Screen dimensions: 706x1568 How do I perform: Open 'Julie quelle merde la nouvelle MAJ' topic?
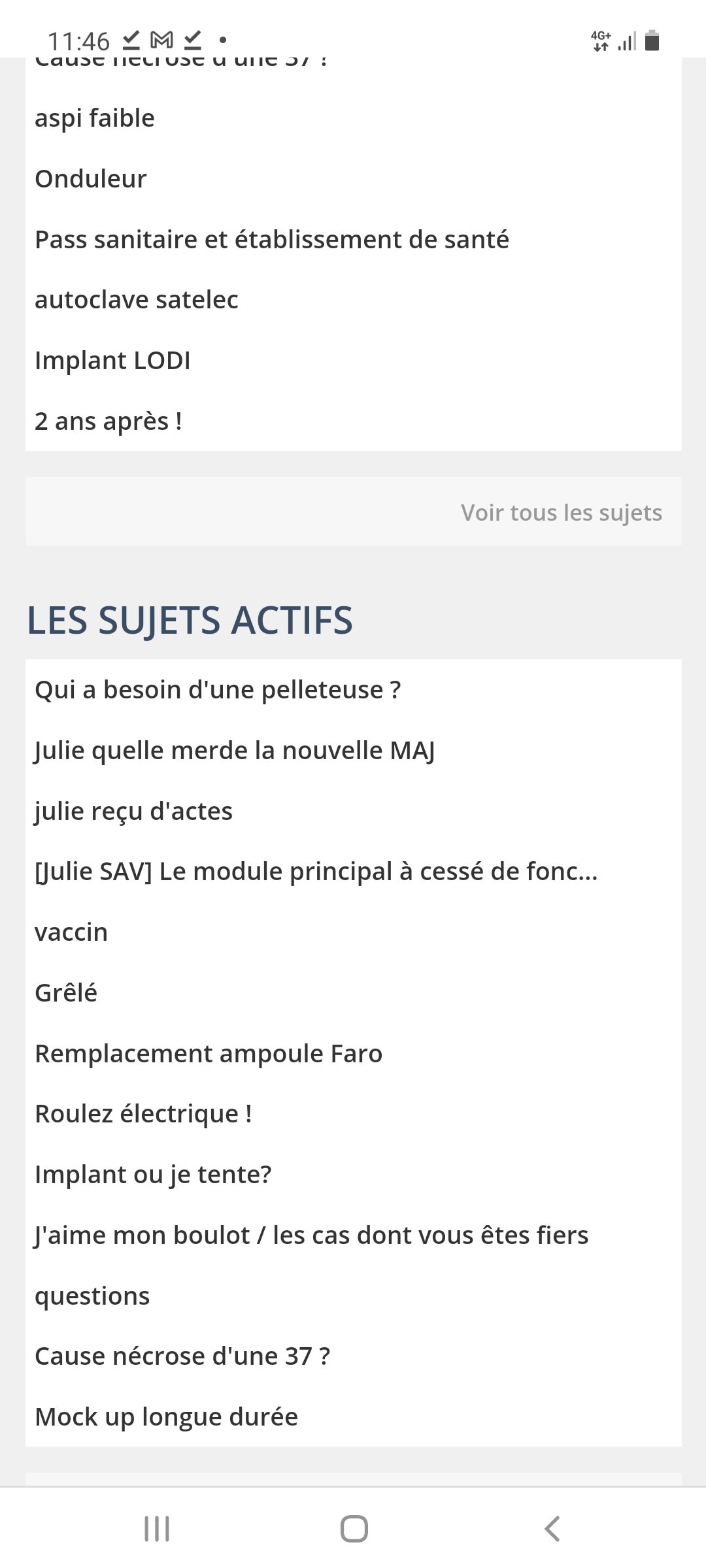pyautogui.click(x=235, y=750)
